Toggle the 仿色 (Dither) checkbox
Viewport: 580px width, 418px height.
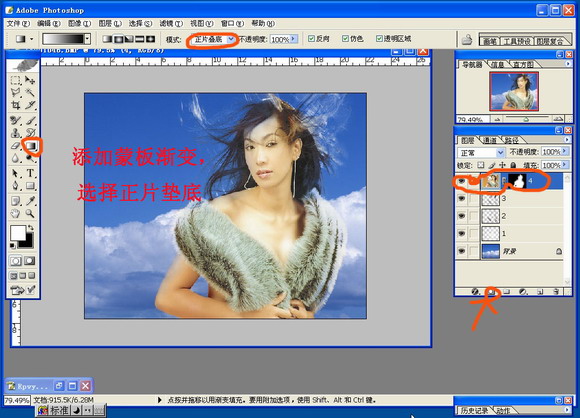pyautogui.click(x=345, y=38)
